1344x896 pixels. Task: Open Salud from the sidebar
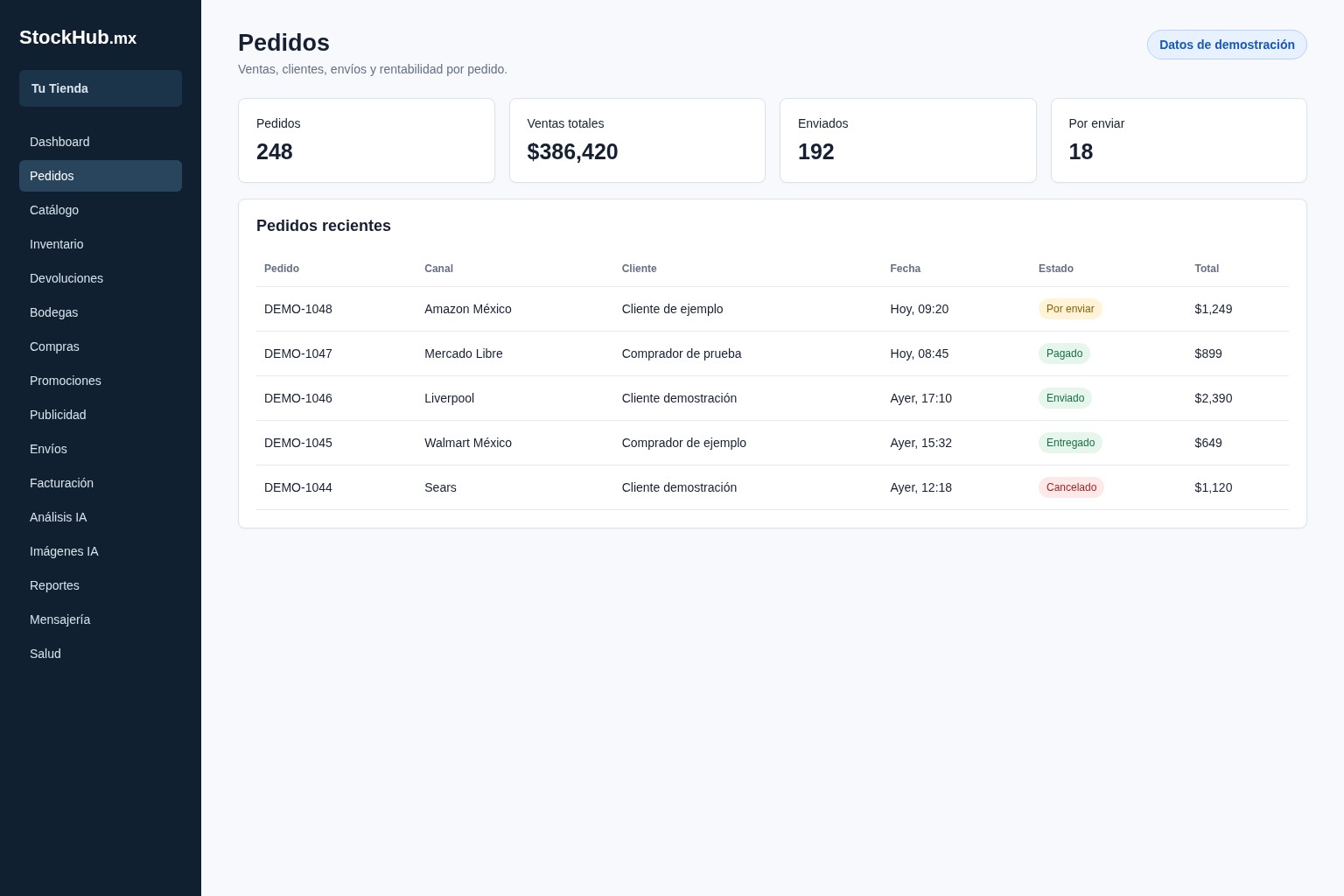[101, 654]
